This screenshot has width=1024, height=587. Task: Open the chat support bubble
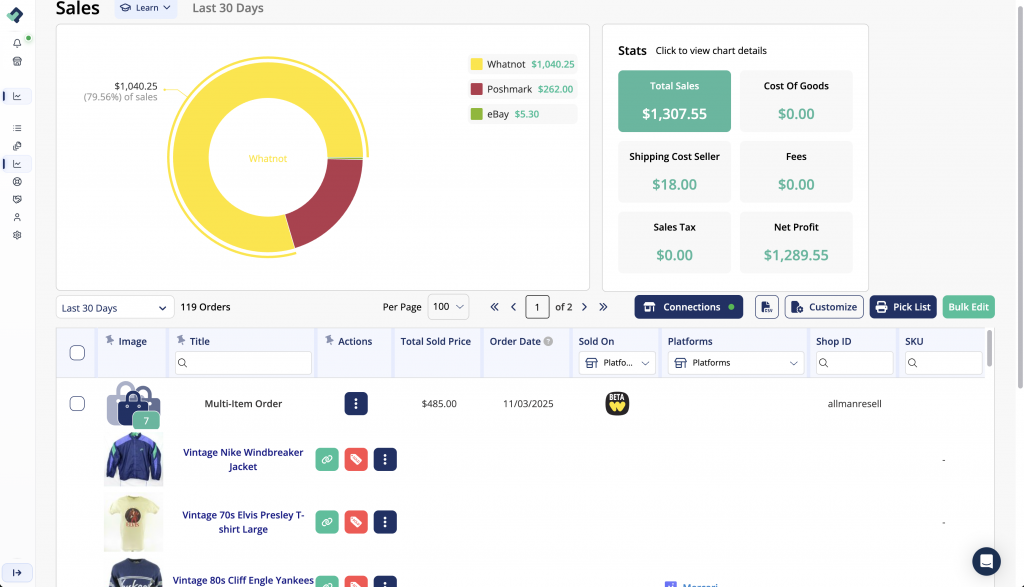986,560
